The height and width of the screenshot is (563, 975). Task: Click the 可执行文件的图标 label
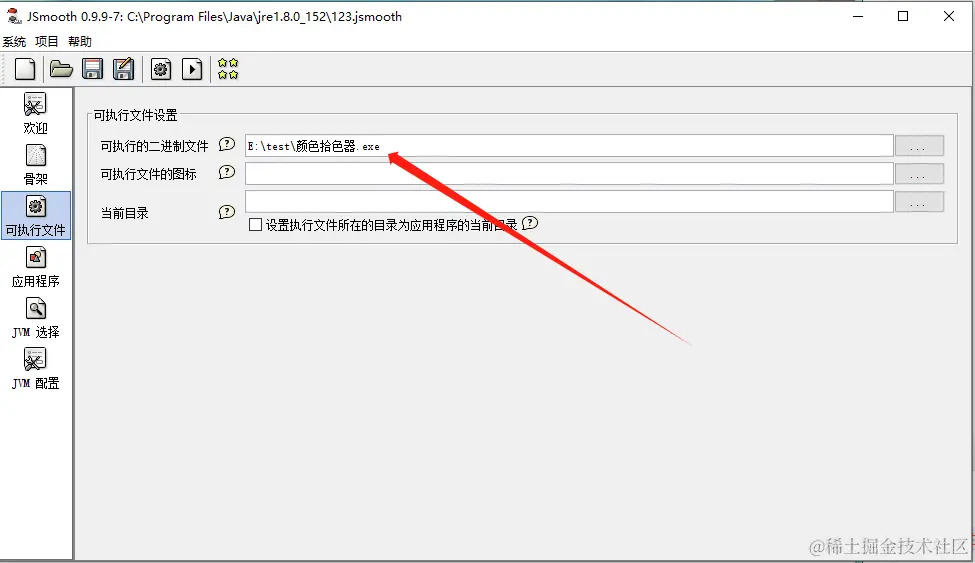point(149,174)
